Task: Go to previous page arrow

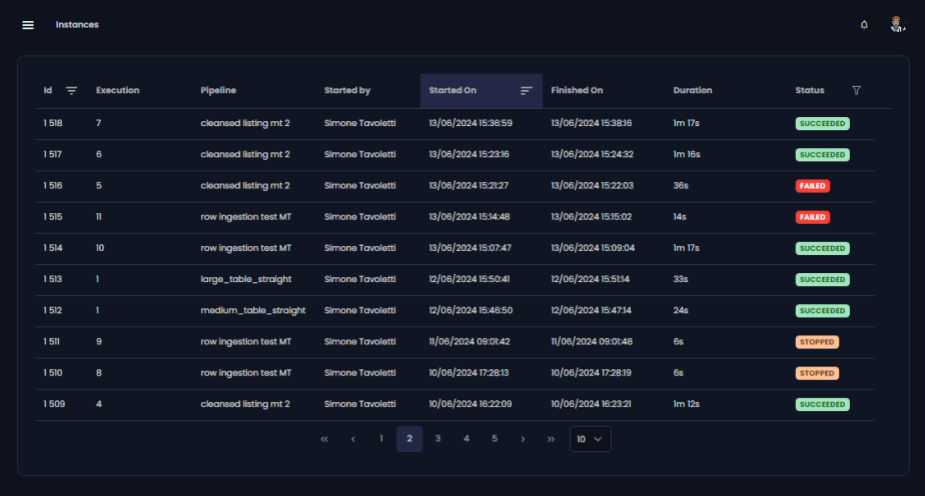Action: (x=353, y=439)
